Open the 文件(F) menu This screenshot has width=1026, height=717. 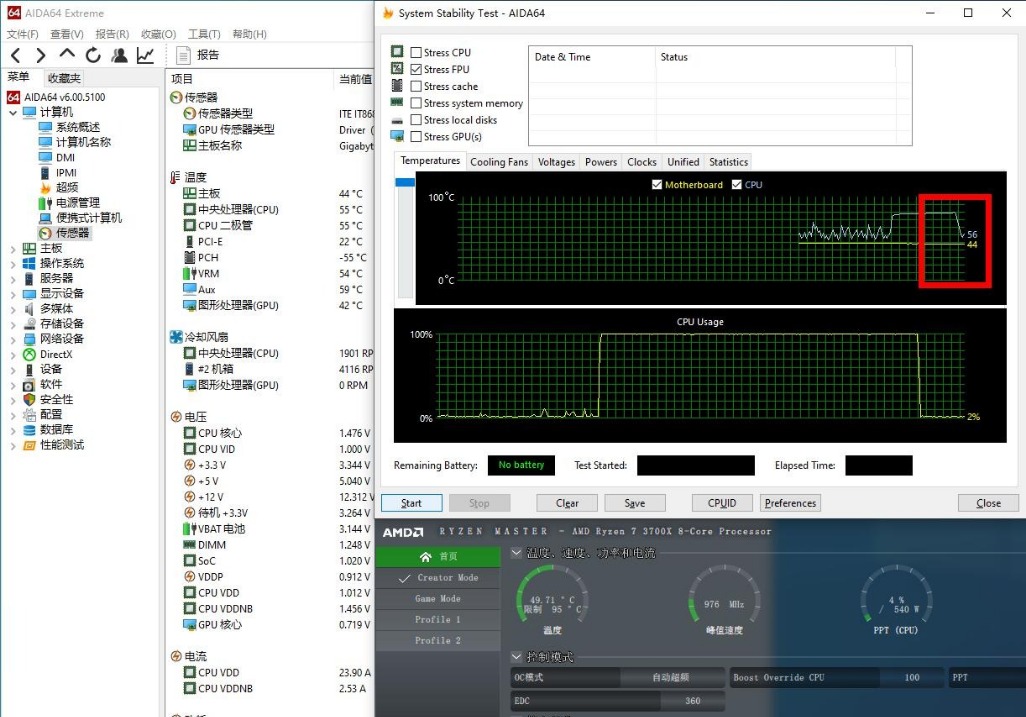pos(22,34)
